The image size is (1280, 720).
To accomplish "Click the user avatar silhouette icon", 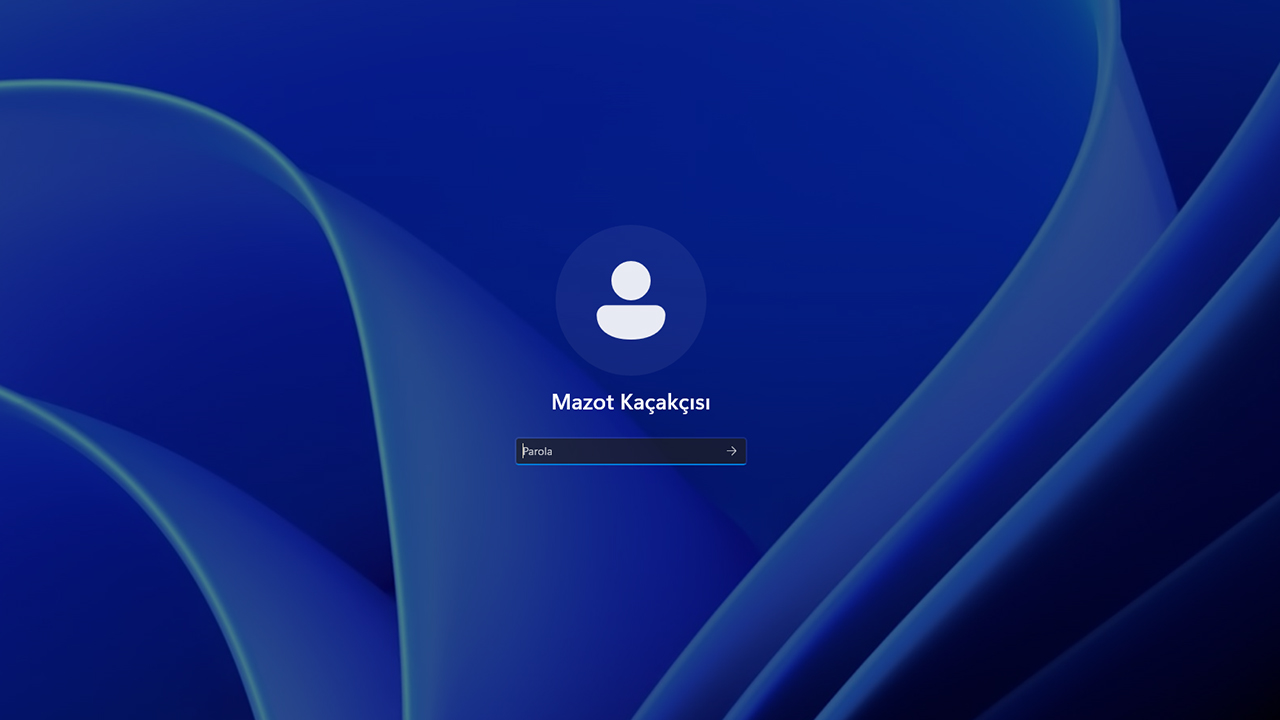I will pyautogui.click(x=631, y=301).
